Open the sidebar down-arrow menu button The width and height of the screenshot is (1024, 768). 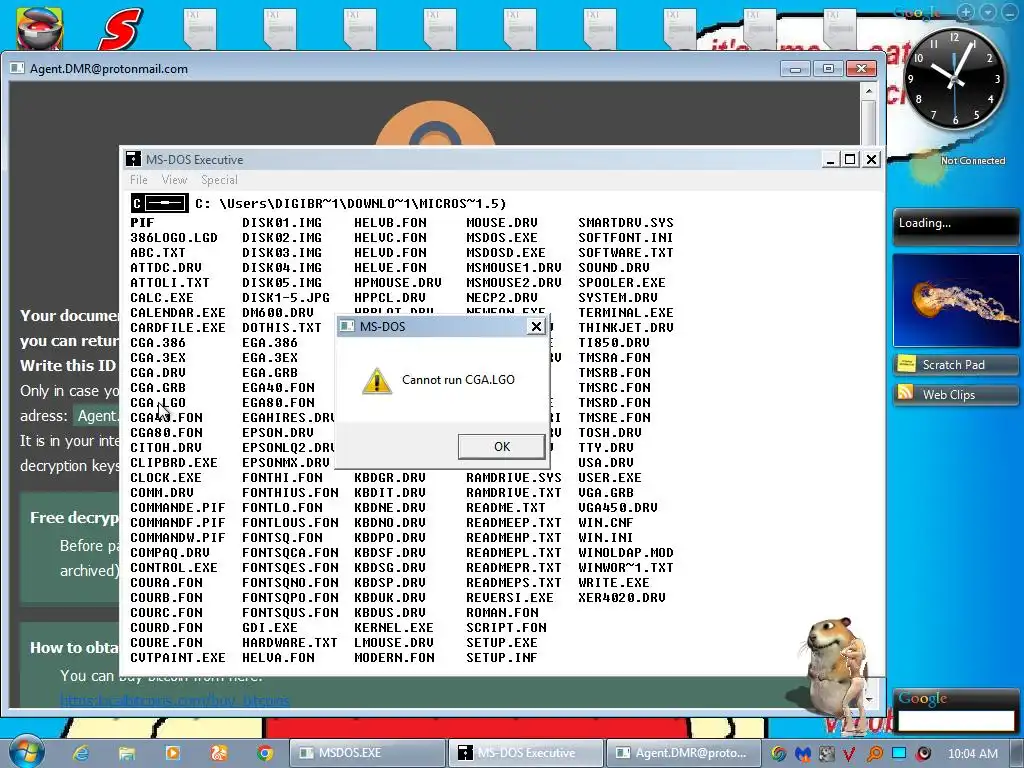pos(988,12)
